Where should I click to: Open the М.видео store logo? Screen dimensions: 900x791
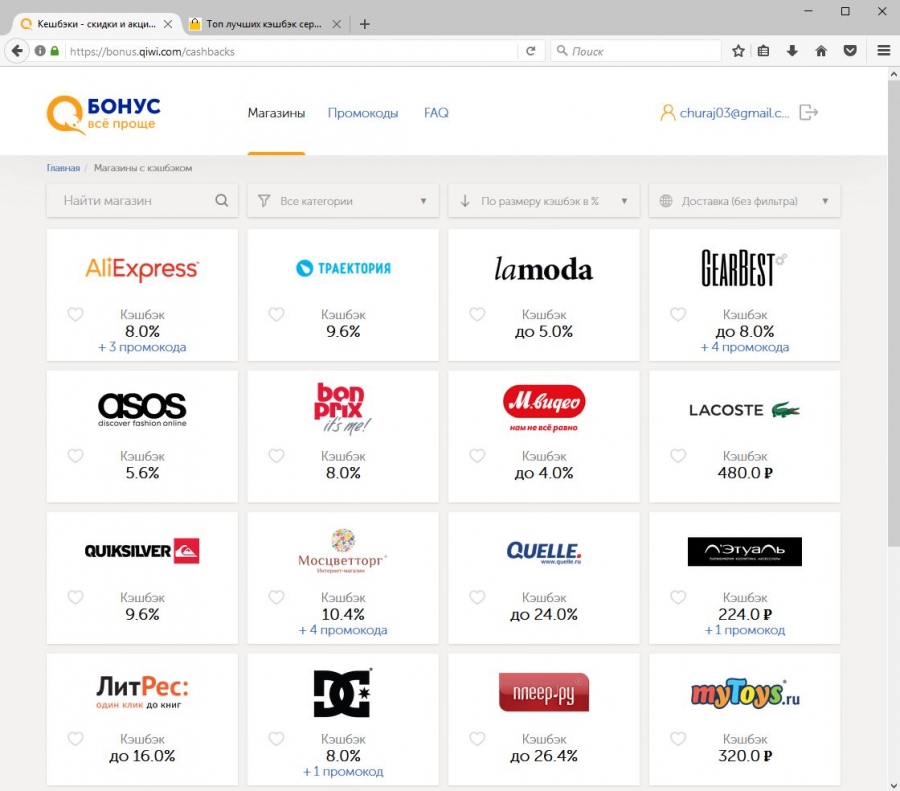click(x=544, y=408)
